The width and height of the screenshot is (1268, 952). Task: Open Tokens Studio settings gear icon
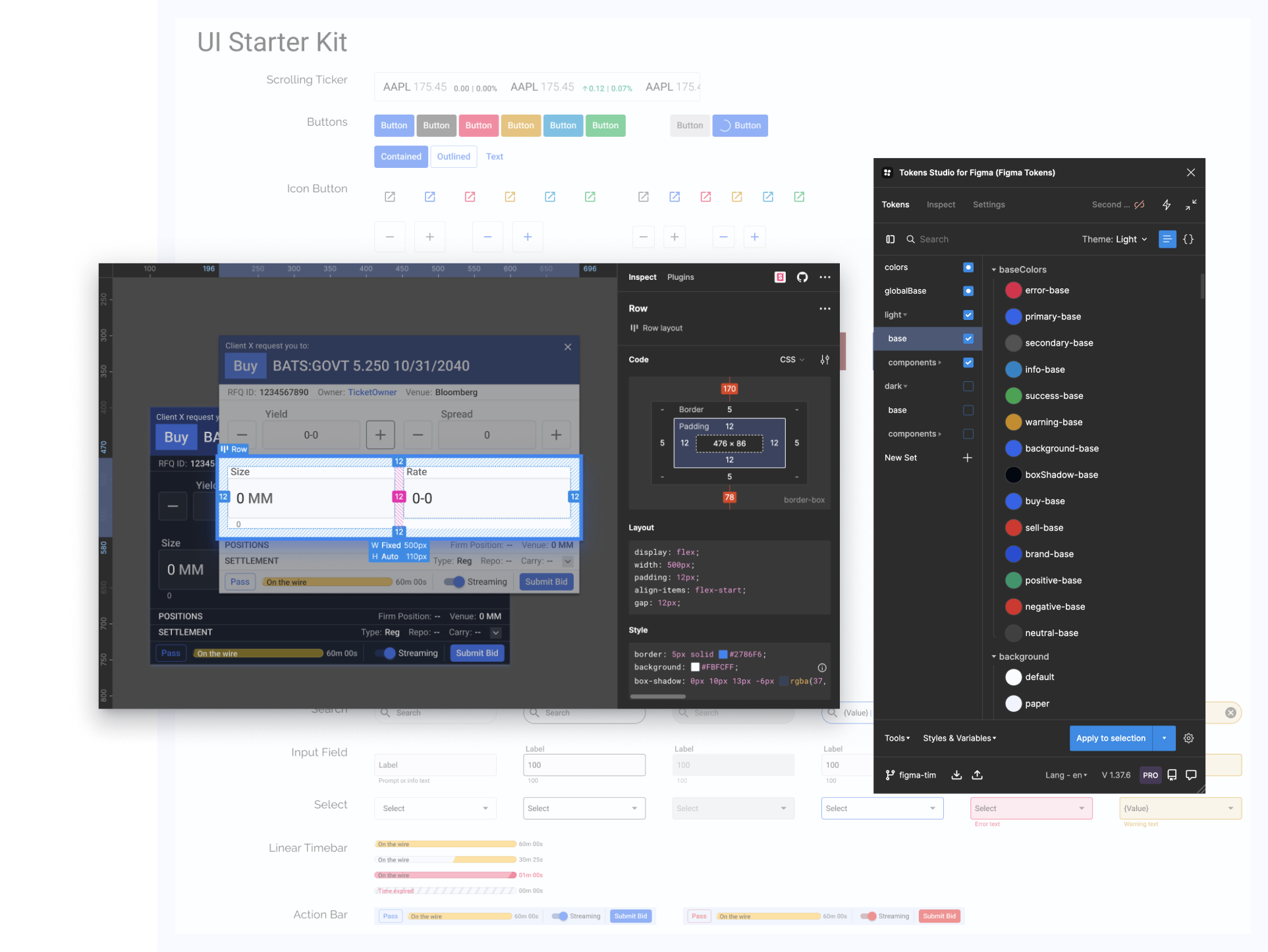1188,738
